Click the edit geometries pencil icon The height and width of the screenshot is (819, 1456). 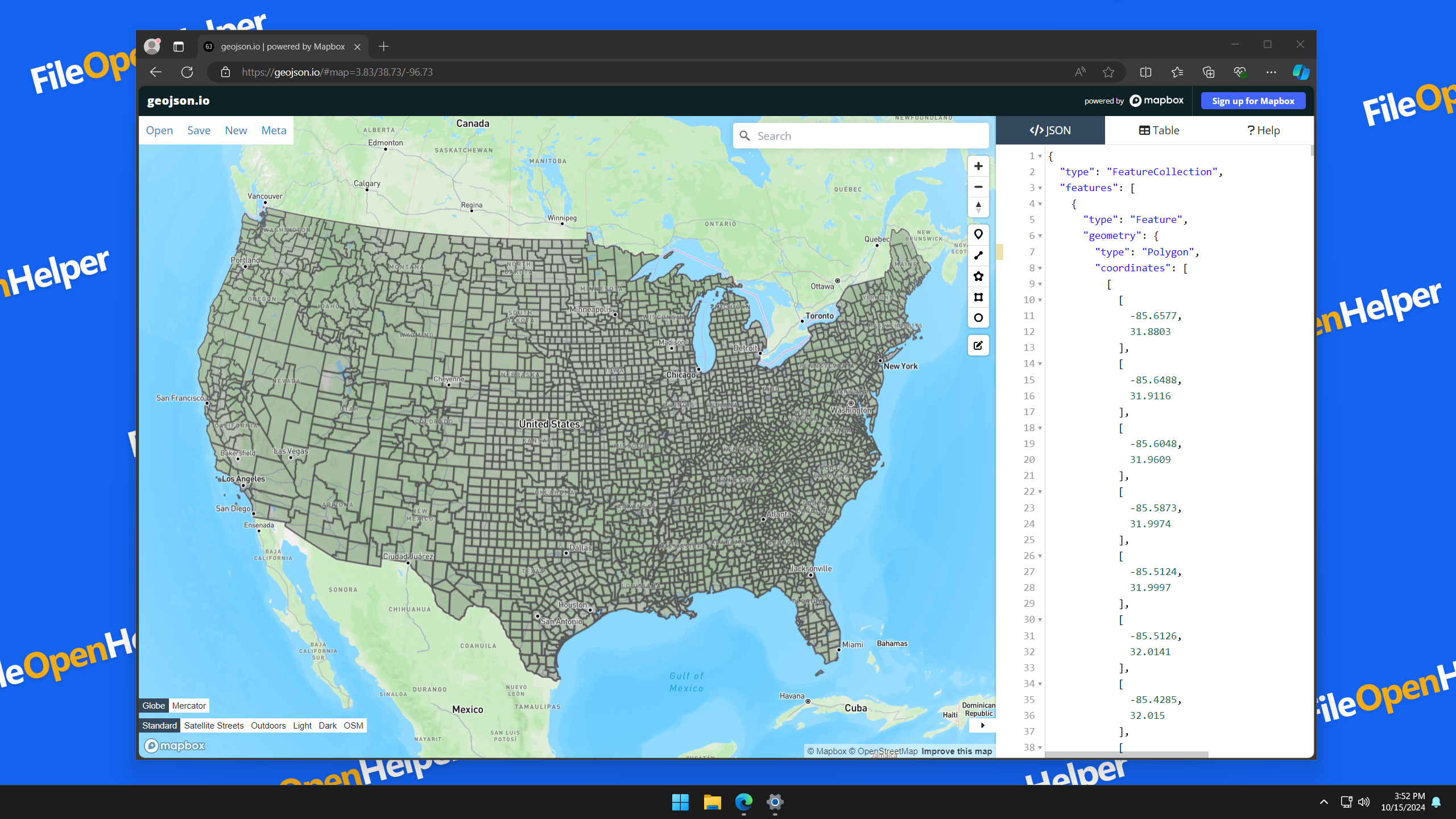click(x=978, y=345)
